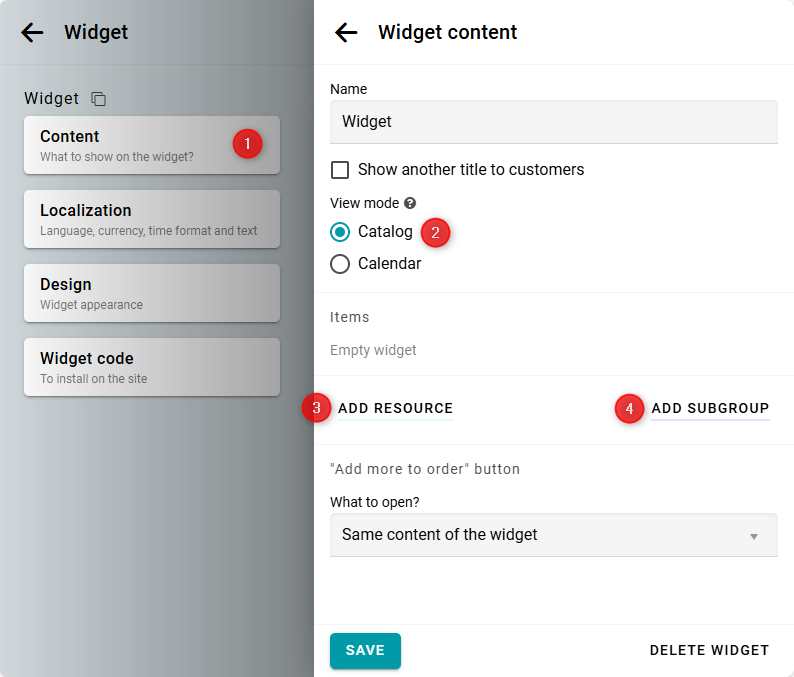Copy the widget using duplicate icon
The image size is (794, 677).
tap(98, 99)
